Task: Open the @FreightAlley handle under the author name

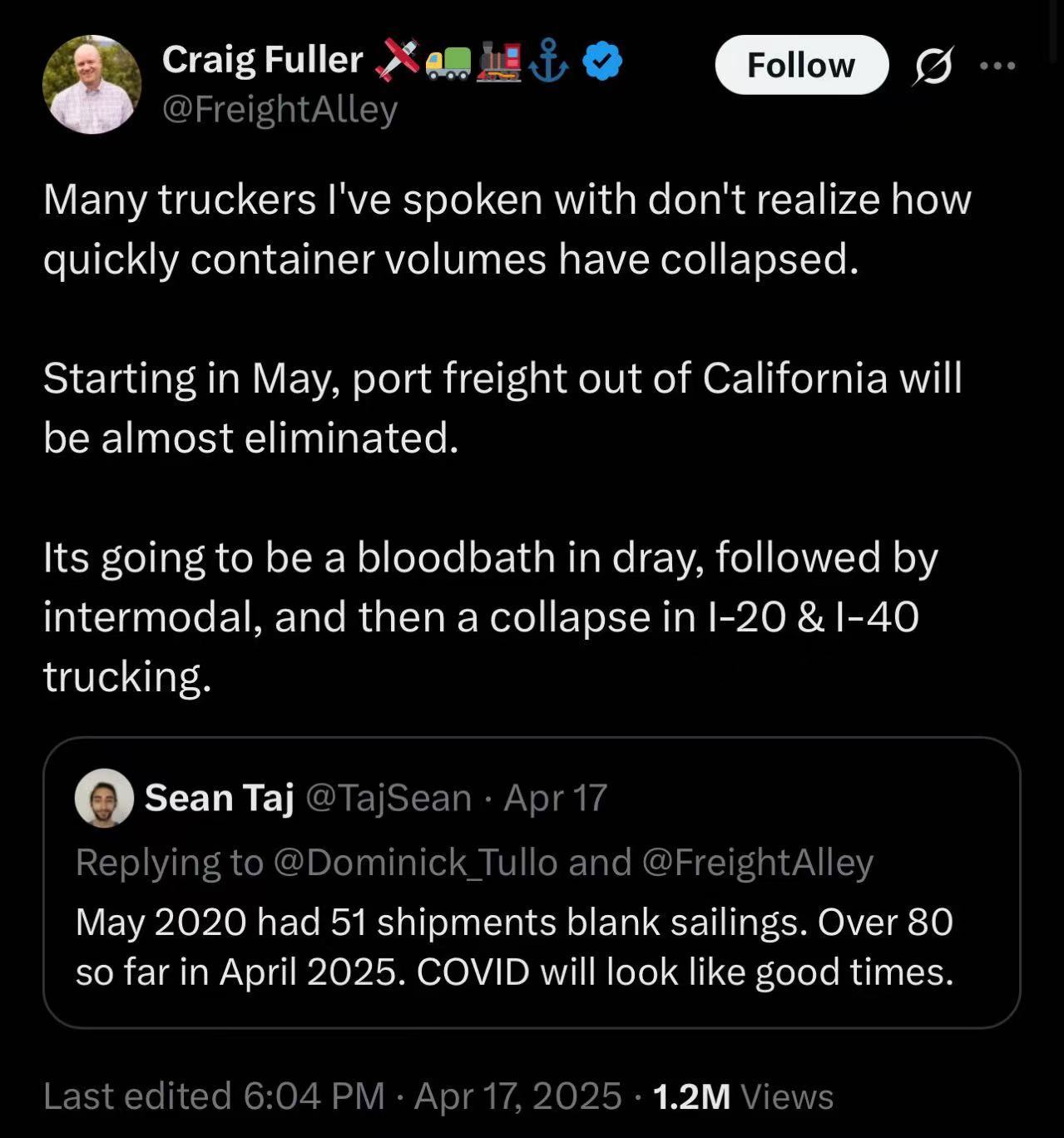Action: point(280,109)
